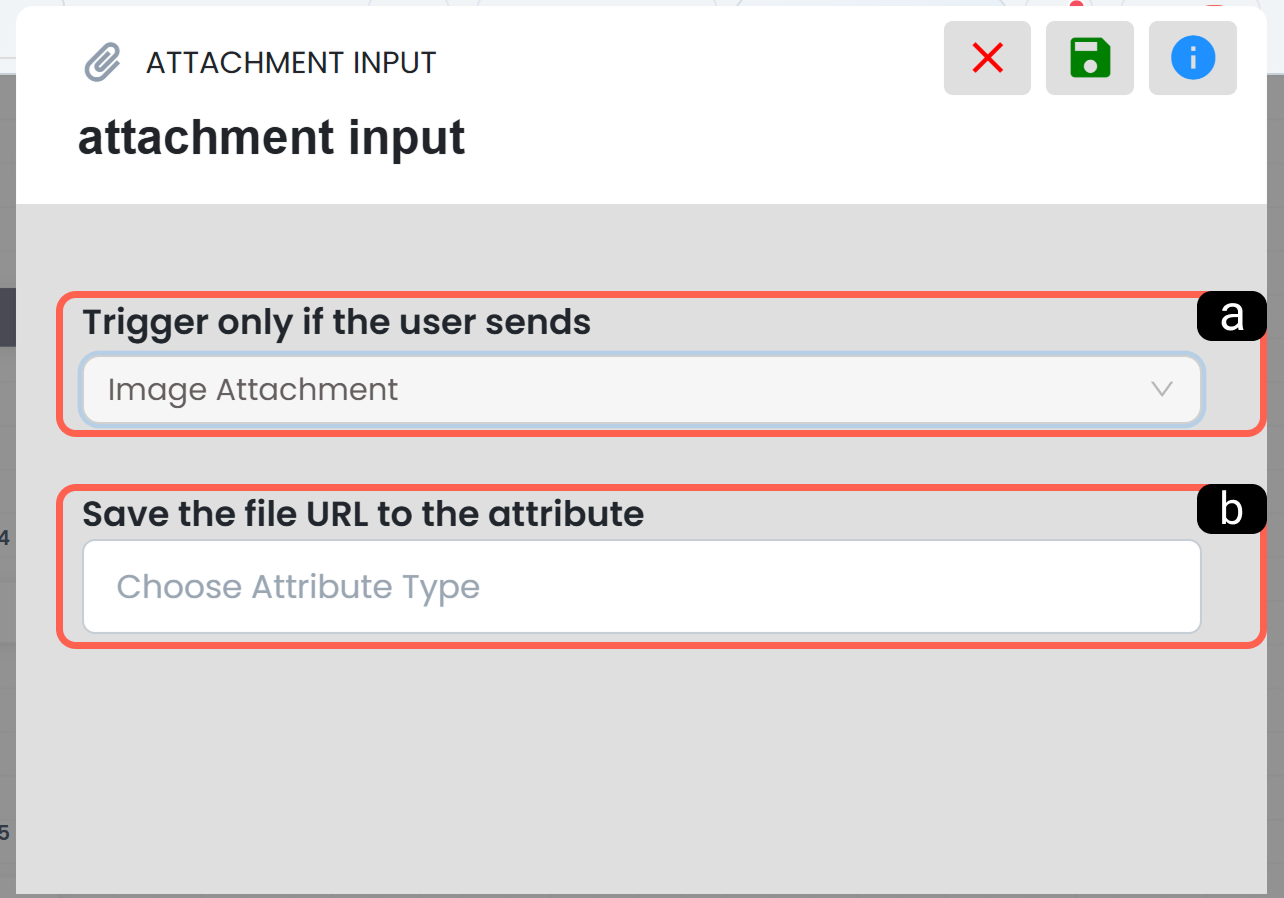Click the 'Trigger only if the user sends' label
Viewport: 1284px width, 898px height.
(x=337, y=322)
